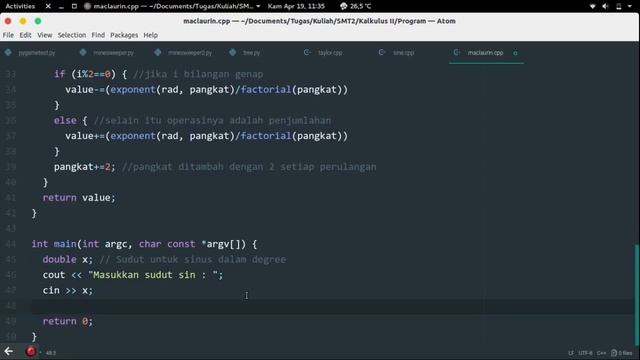Click the Python icon on minesweeper.py tab
Screen dimensions: 640x360
(x=83, y=52)
